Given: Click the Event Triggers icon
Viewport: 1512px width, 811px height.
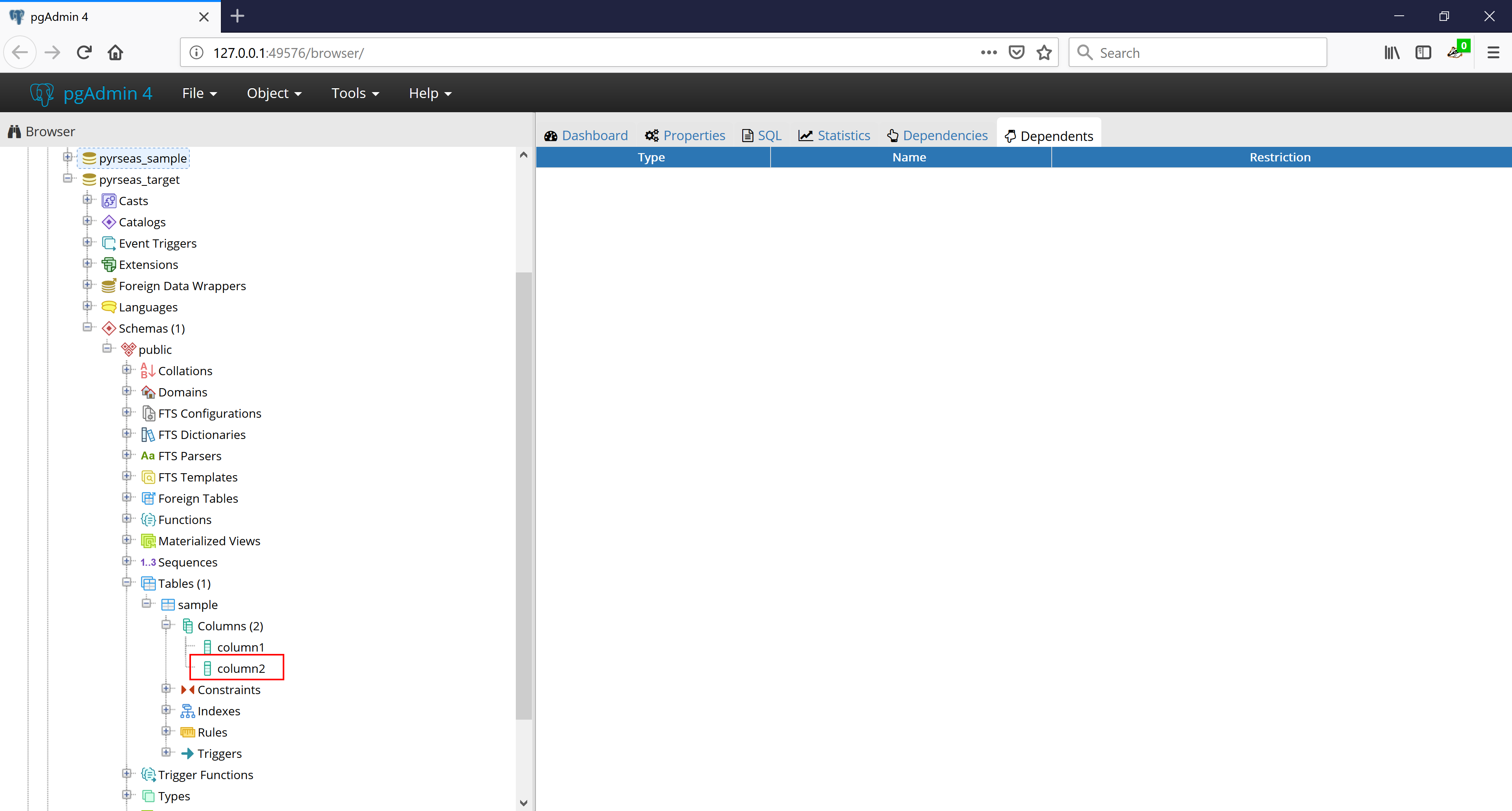Looking at the screenshot, I should click(109, 243).
